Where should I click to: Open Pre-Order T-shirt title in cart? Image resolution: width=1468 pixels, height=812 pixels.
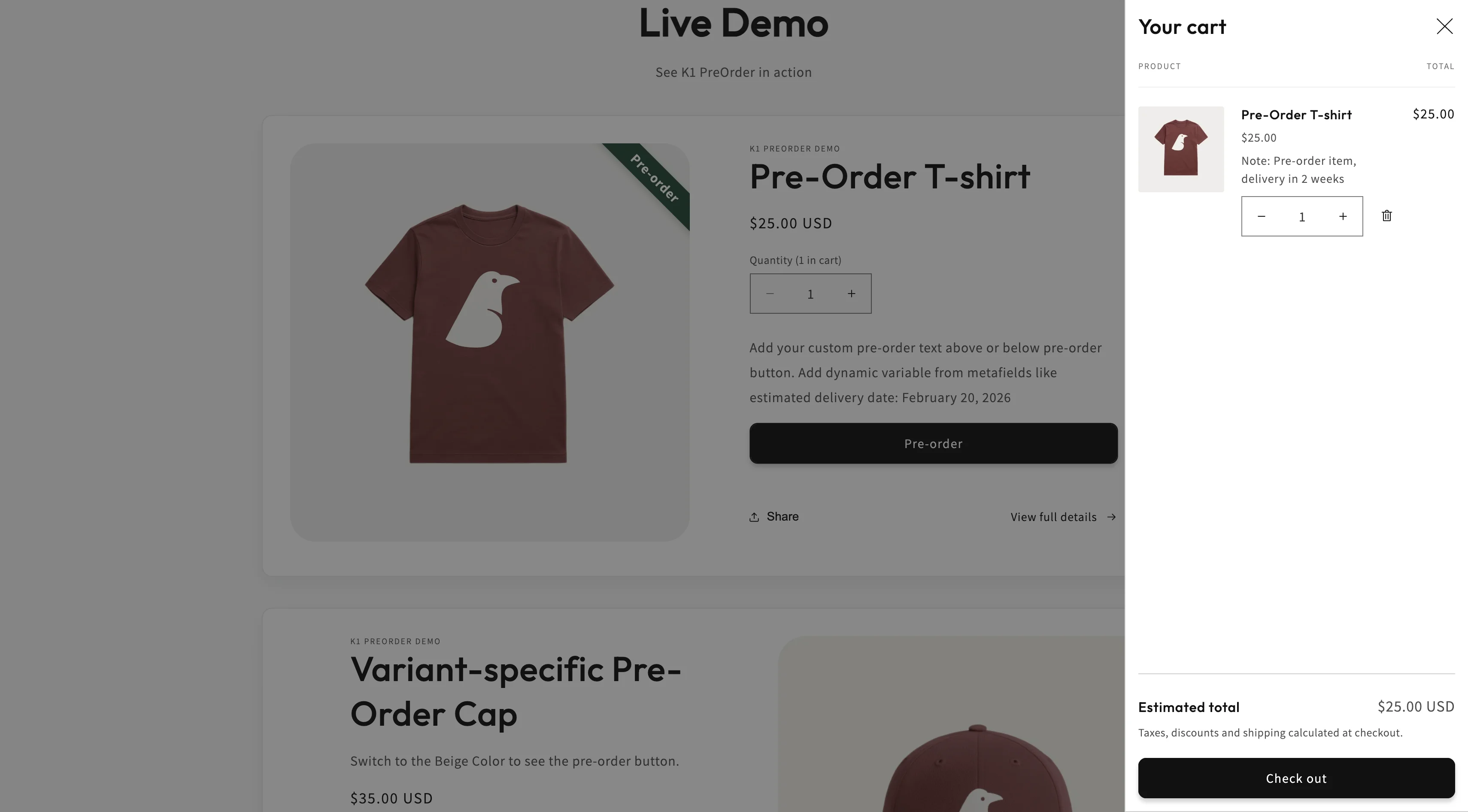click(1296, 115)
